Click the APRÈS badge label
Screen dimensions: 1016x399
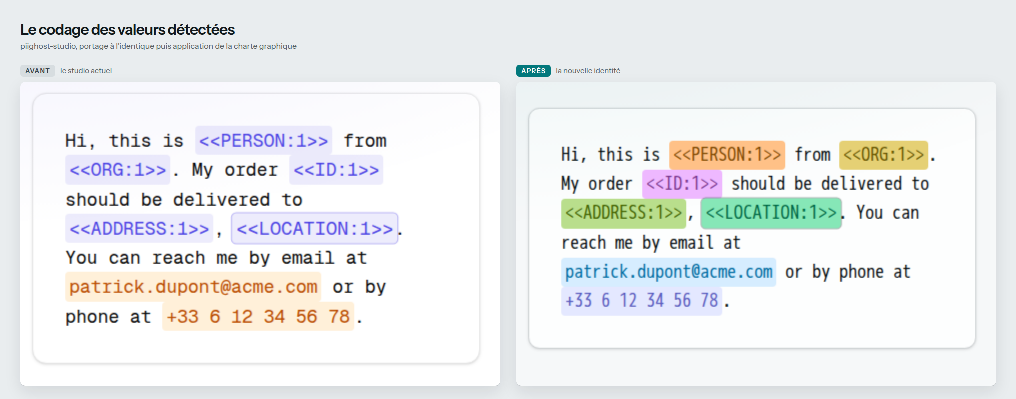coord(533,71)
